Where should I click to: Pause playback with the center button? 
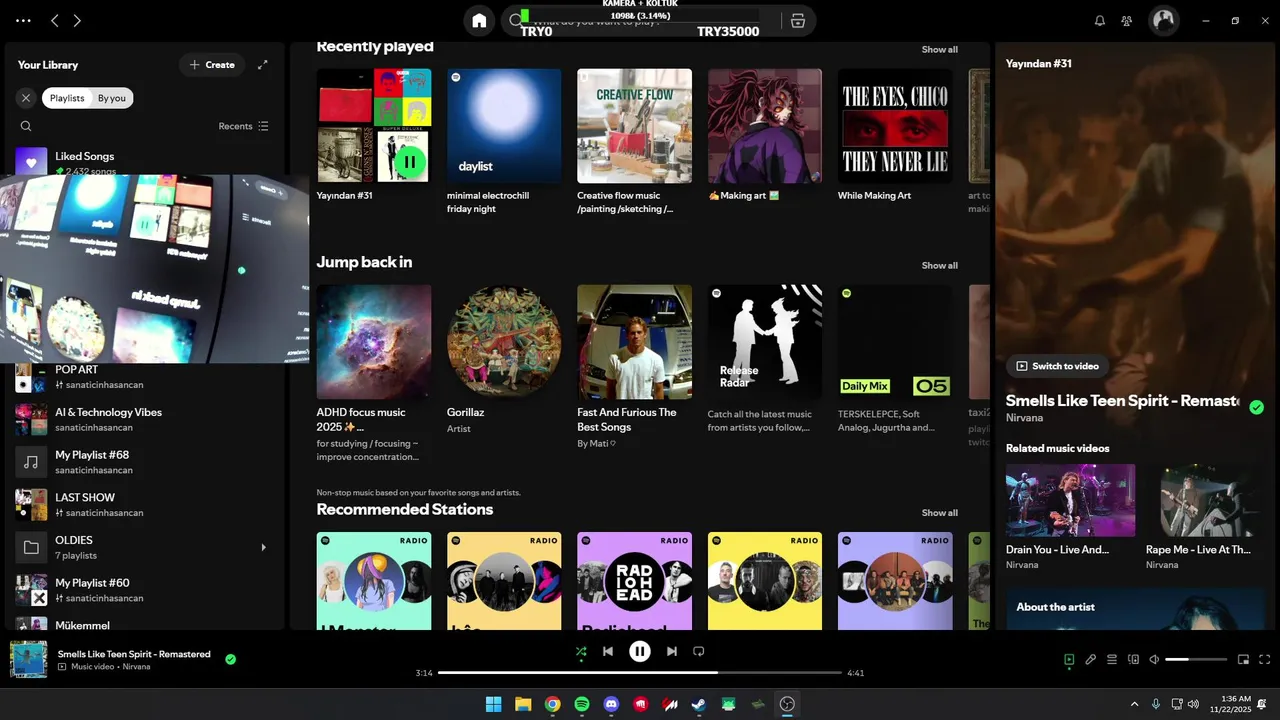(x=640, y=651)
